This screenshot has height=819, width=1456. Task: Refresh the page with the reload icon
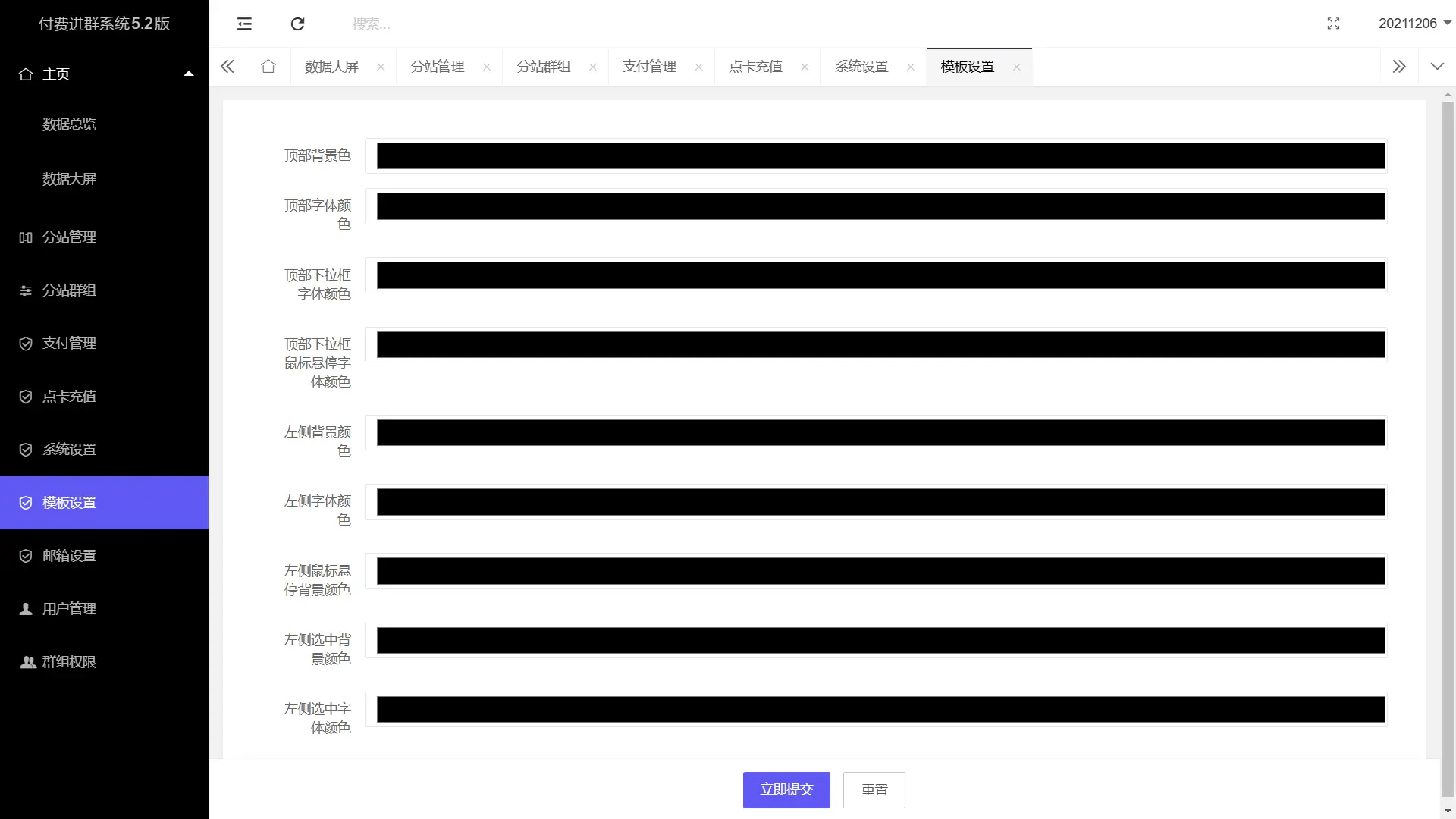click(297, 24)
